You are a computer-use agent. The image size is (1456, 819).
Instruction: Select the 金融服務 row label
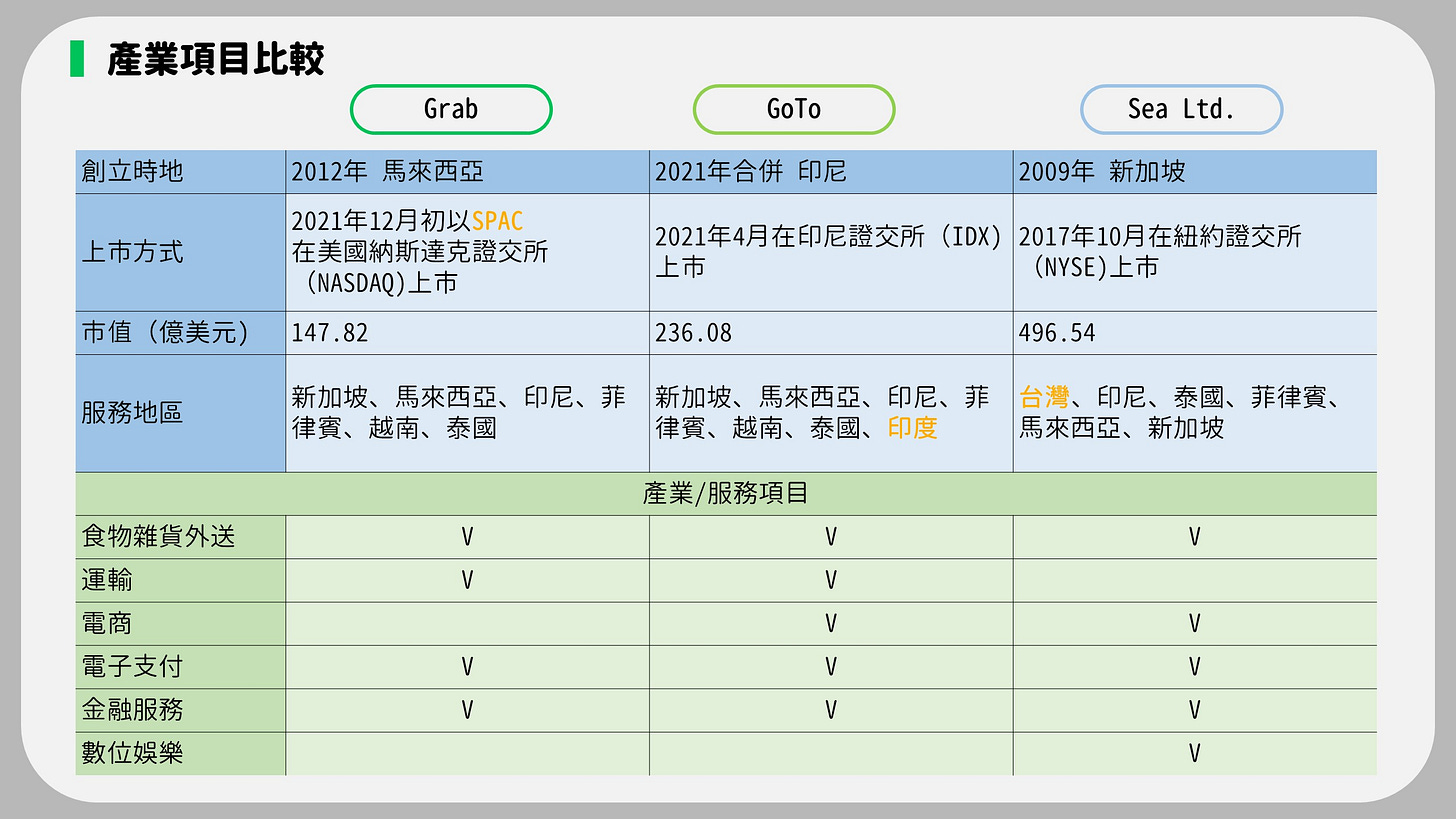coord(181,710)
